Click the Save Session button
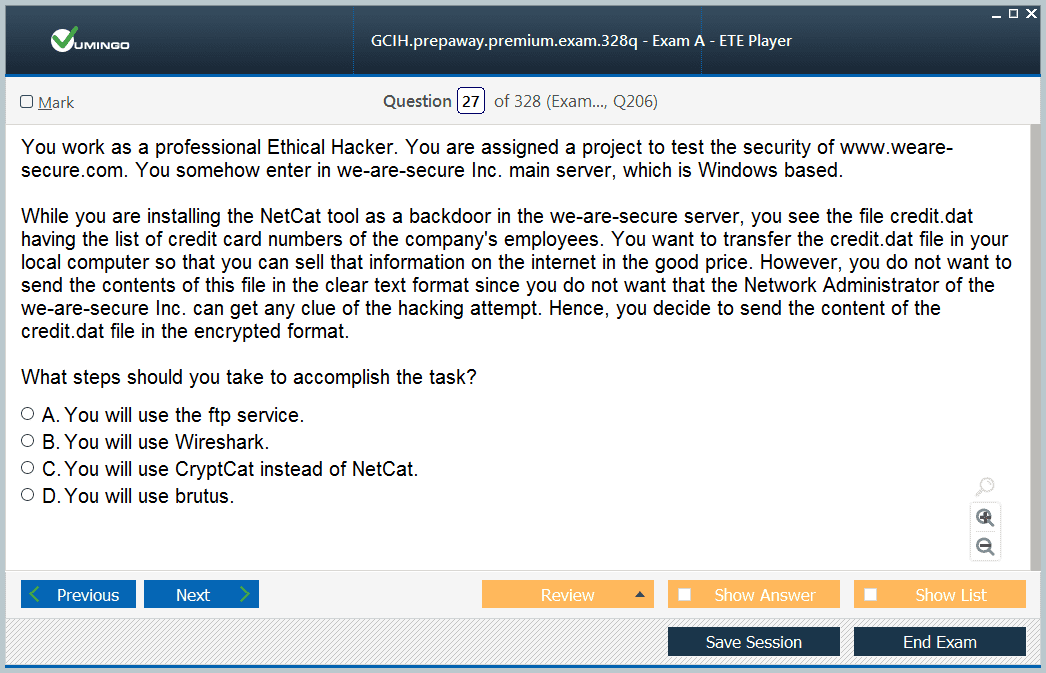1046x673 pixels. (x=753, y=642)
